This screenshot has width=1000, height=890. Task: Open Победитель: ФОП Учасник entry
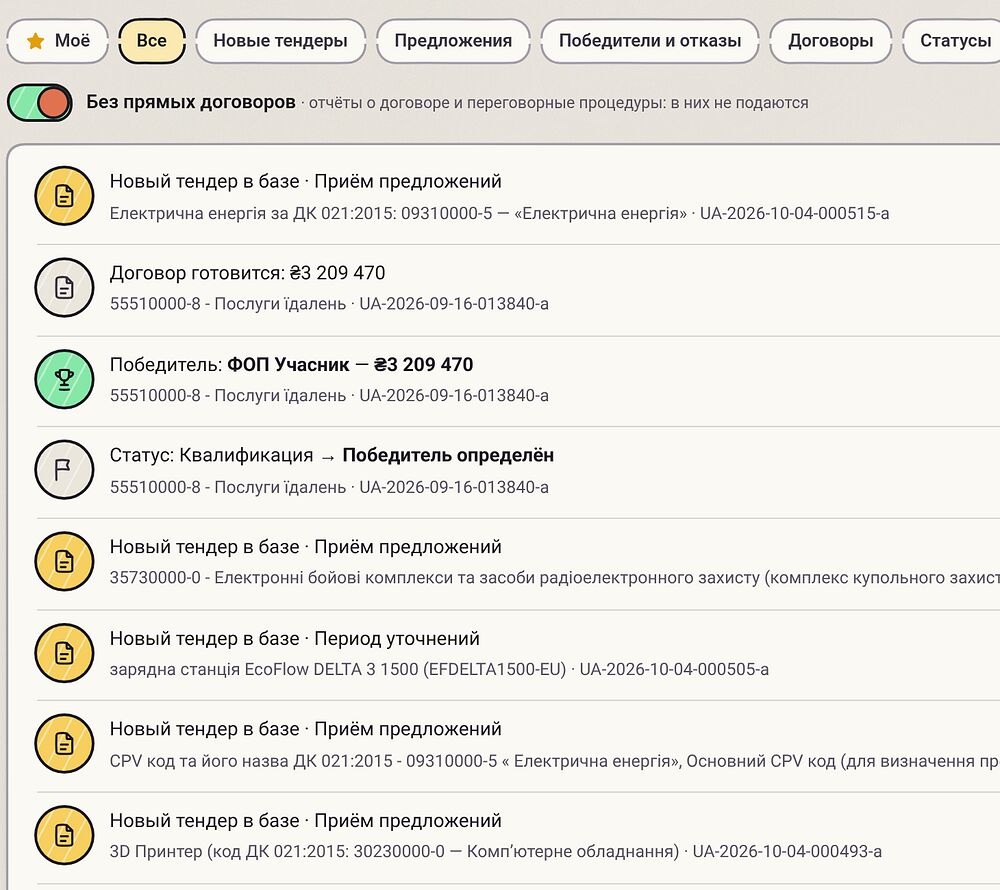[x=291, y=365]
